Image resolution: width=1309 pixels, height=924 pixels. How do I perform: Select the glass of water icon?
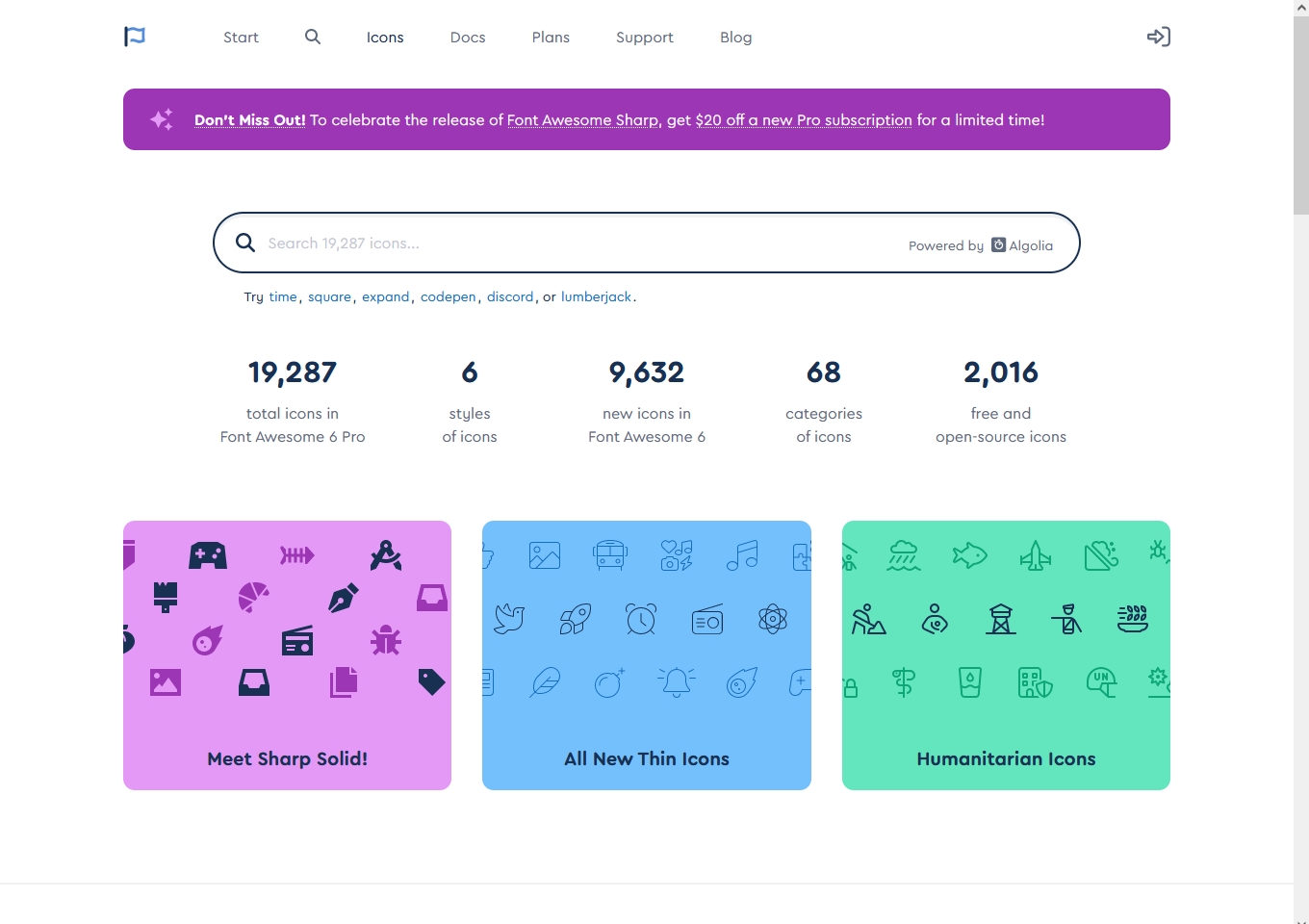click(x=970, y=682)
